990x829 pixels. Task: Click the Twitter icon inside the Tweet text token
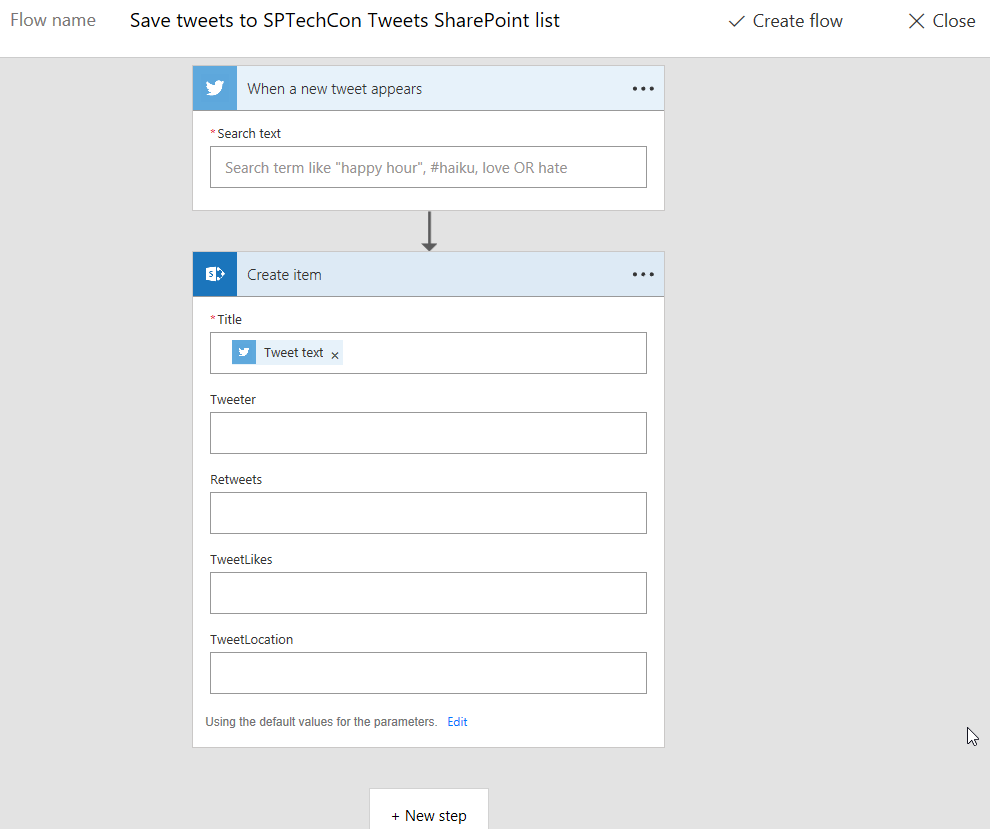tap(244, 352)
